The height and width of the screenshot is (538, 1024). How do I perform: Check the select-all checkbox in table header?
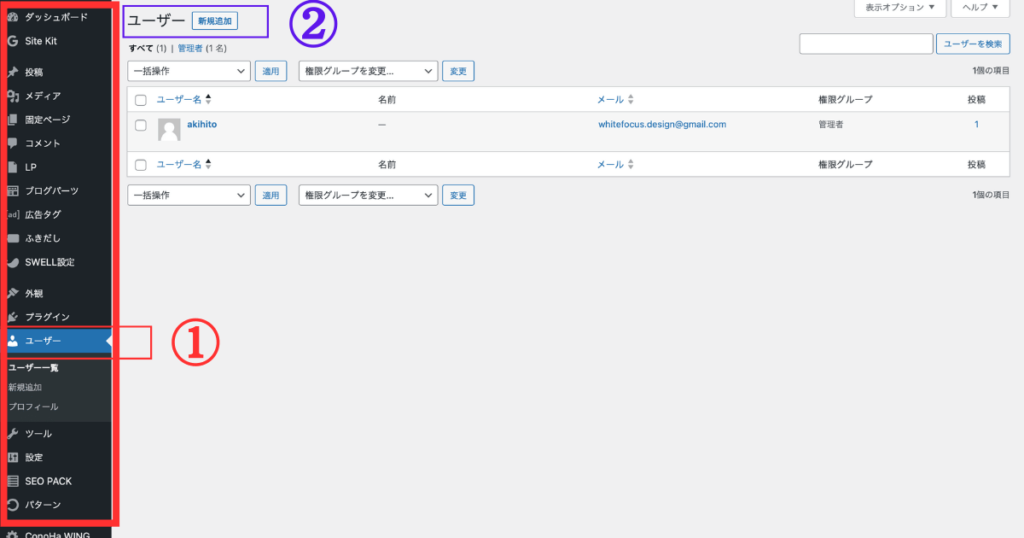coord(140,100)
